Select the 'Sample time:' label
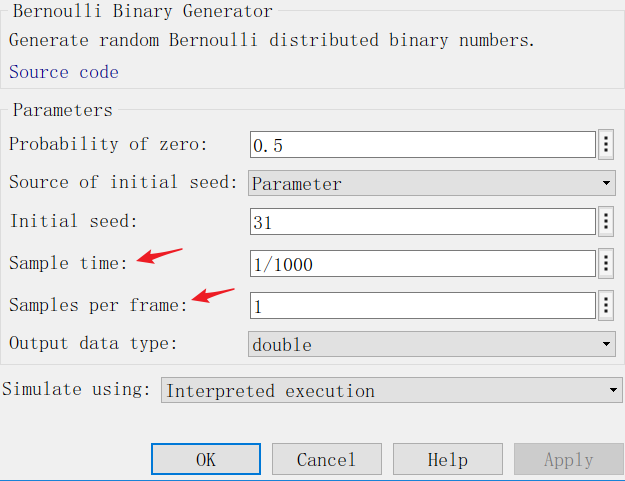 click(68, 263)
